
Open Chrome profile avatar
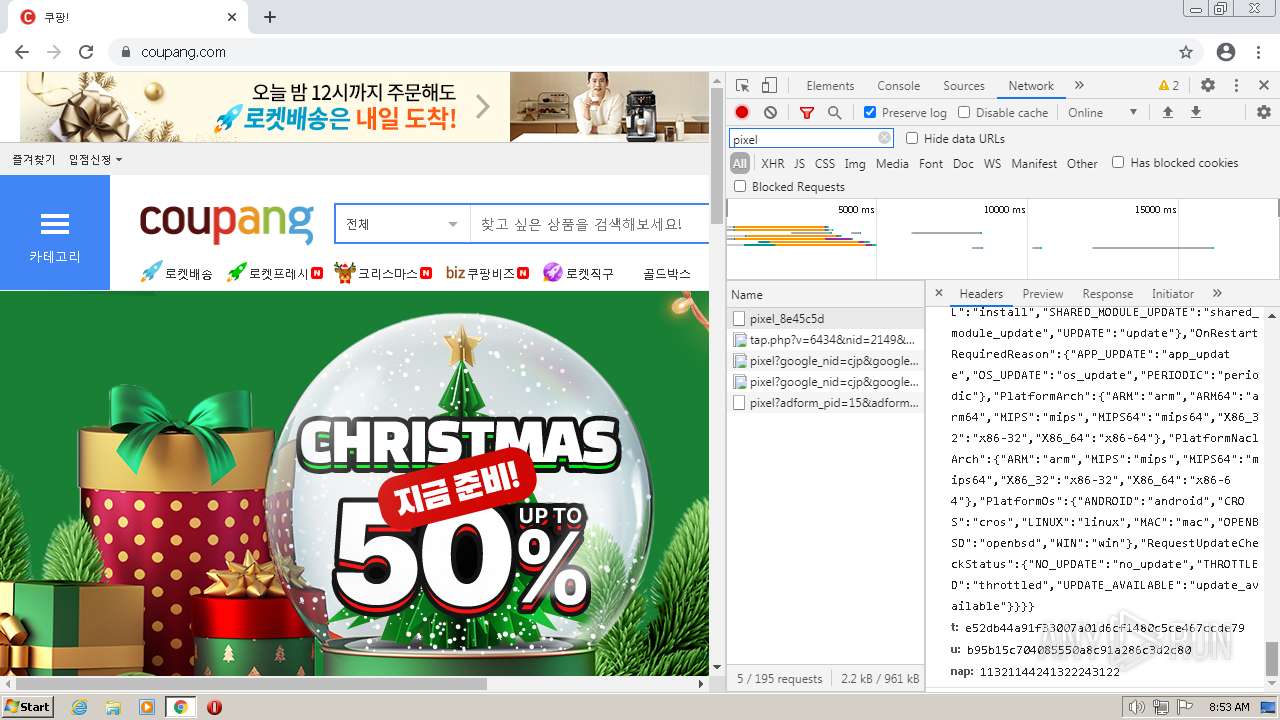[1226, 52]
